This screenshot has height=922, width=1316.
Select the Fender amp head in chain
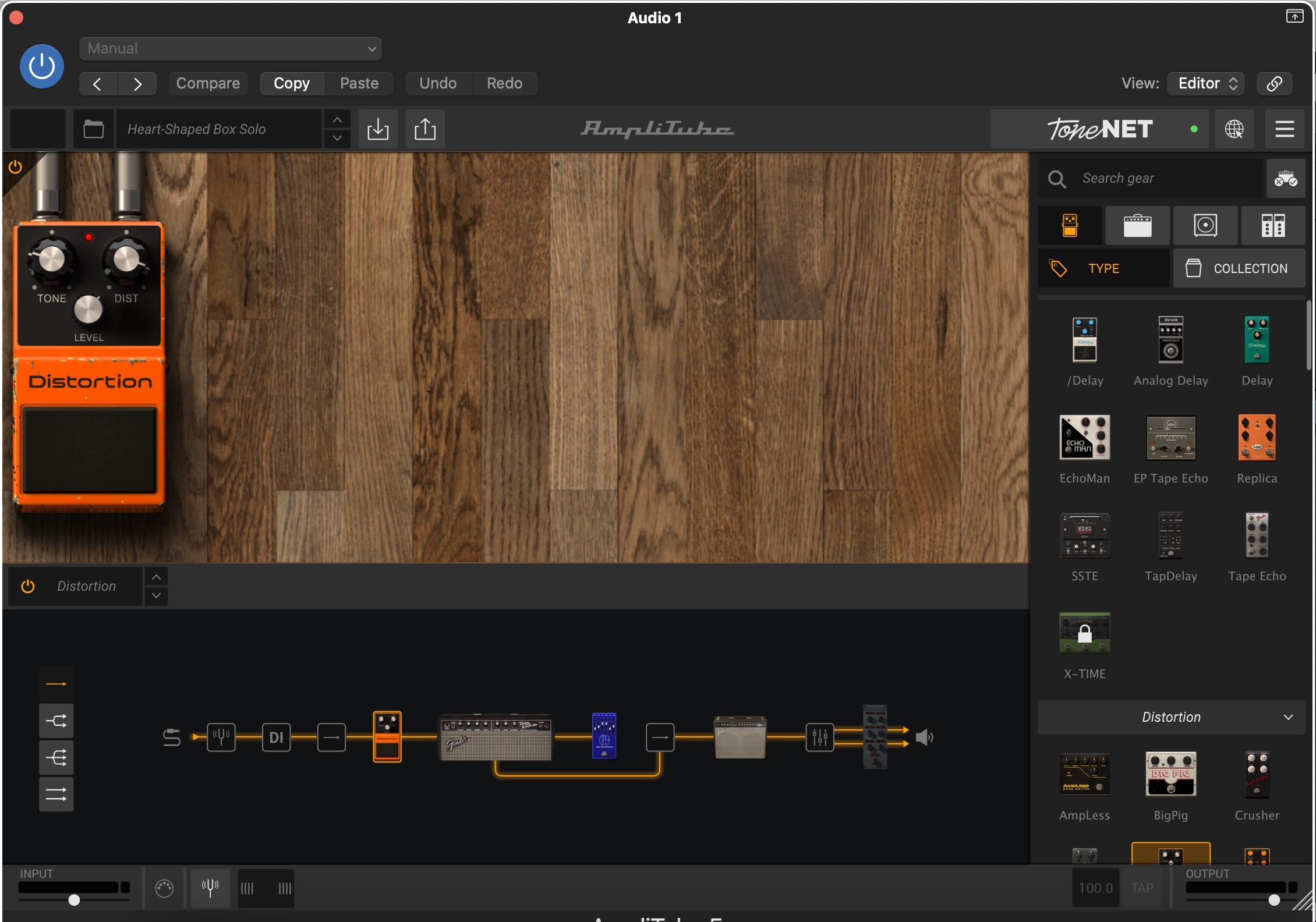(495, 736)
